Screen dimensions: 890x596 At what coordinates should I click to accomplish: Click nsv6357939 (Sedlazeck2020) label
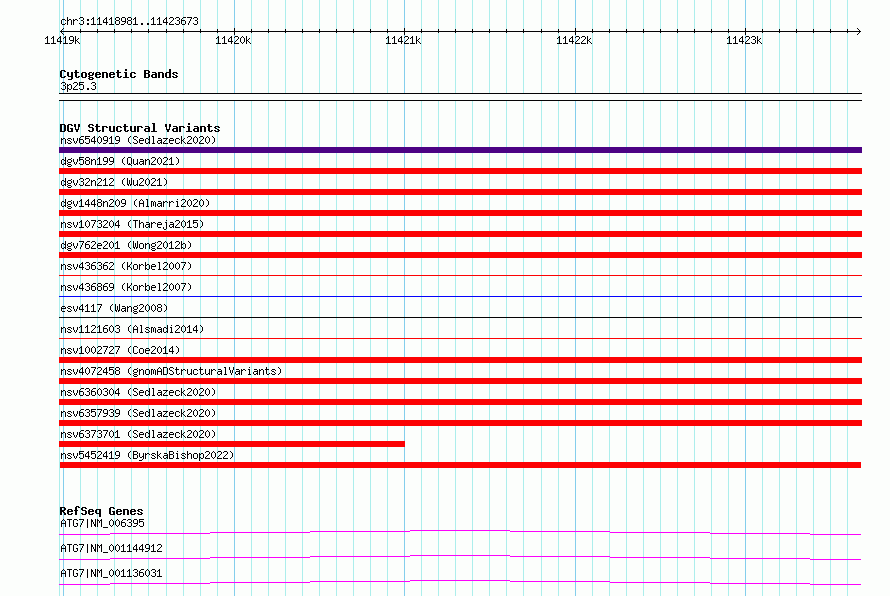click(138, 413)
